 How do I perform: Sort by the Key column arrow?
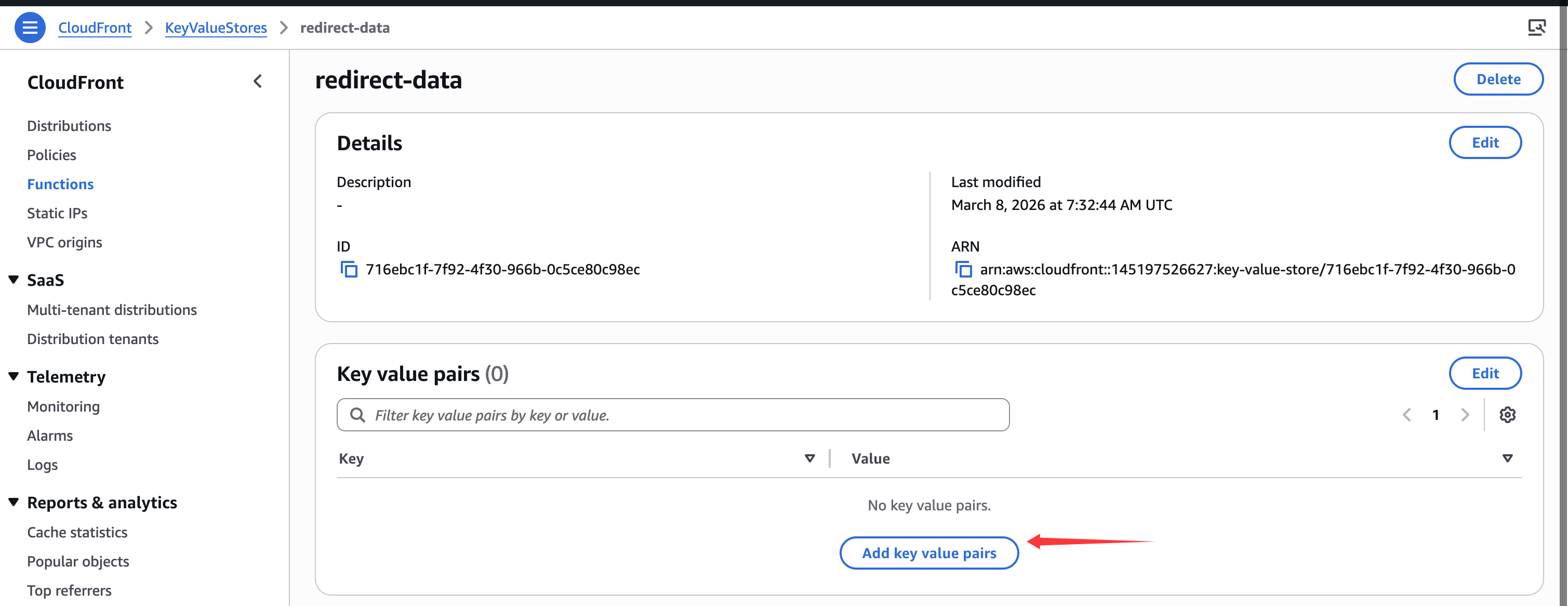click(x=809, y=458)
